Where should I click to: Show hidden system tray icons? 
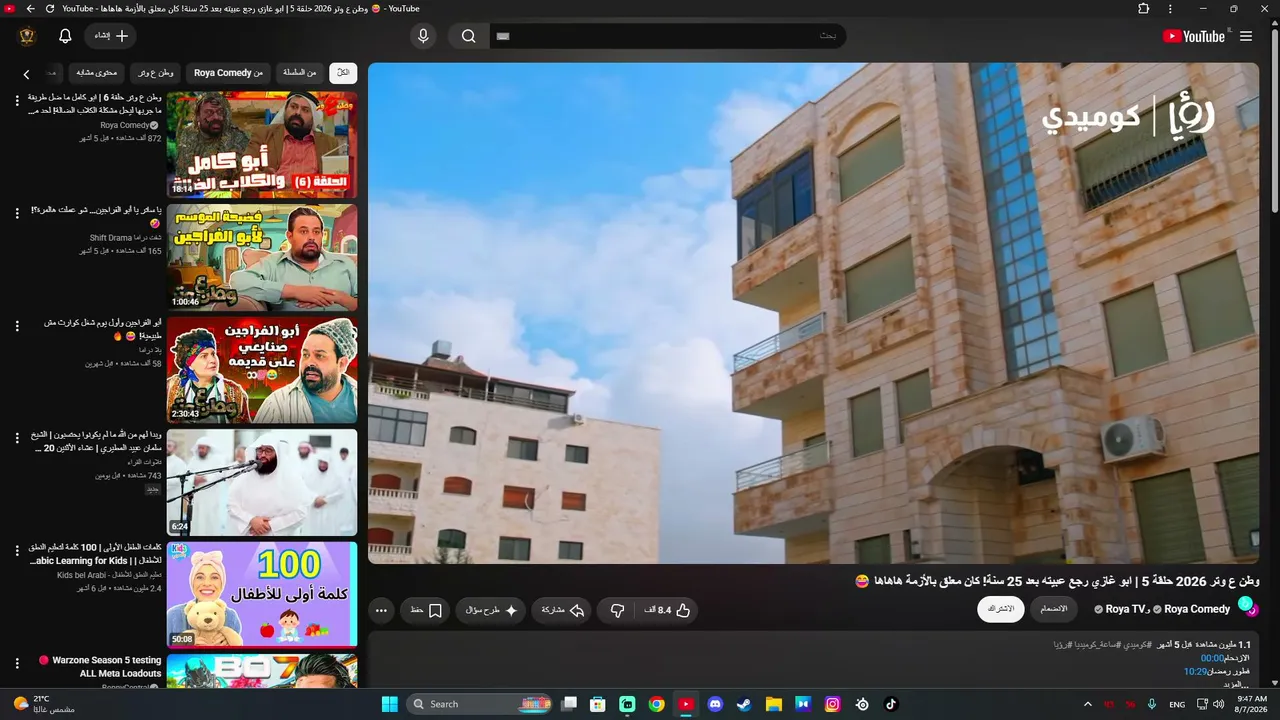pos(1088,704)
